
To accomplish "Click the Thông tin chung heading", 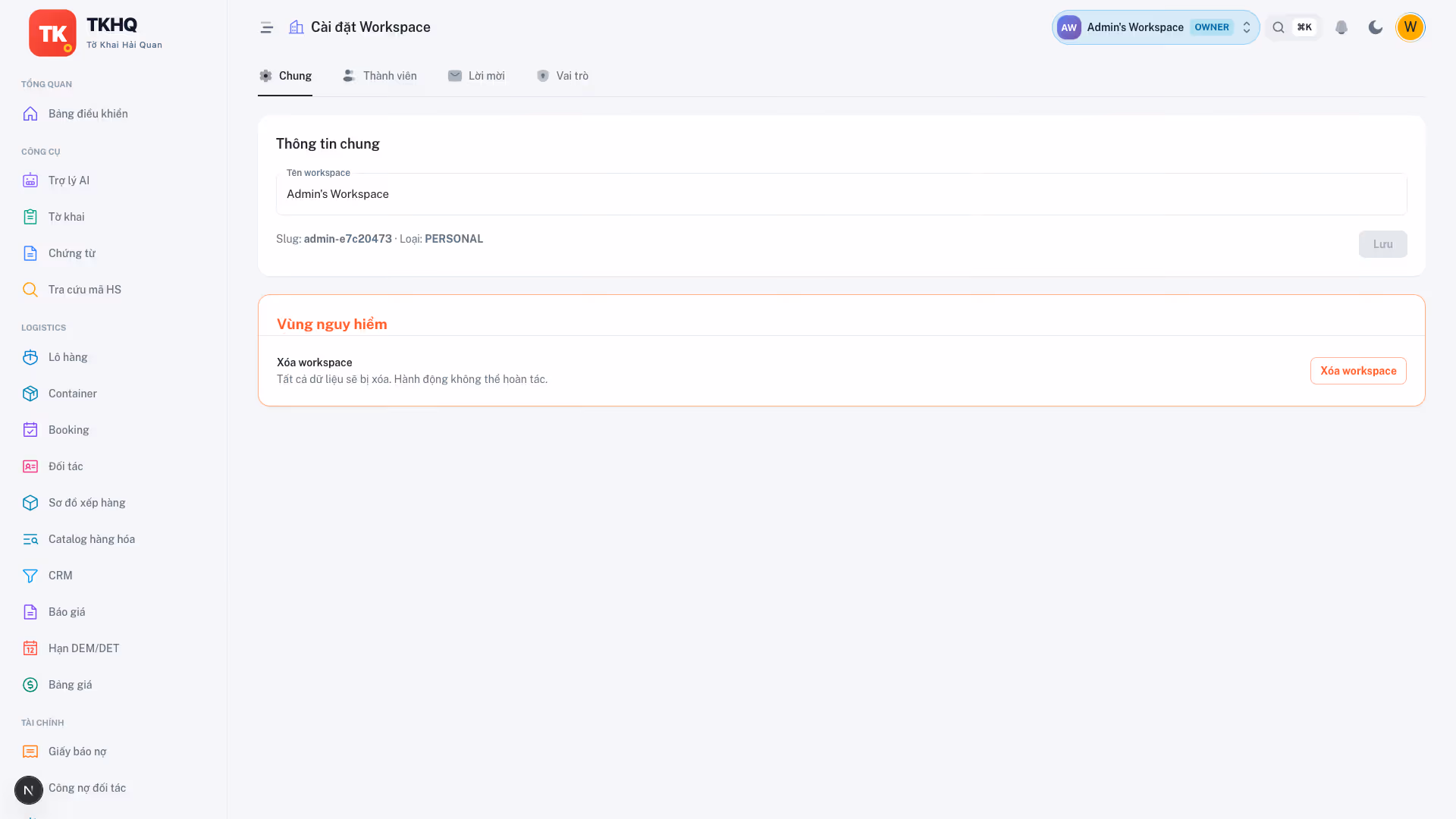I will [x=328, y=144].
